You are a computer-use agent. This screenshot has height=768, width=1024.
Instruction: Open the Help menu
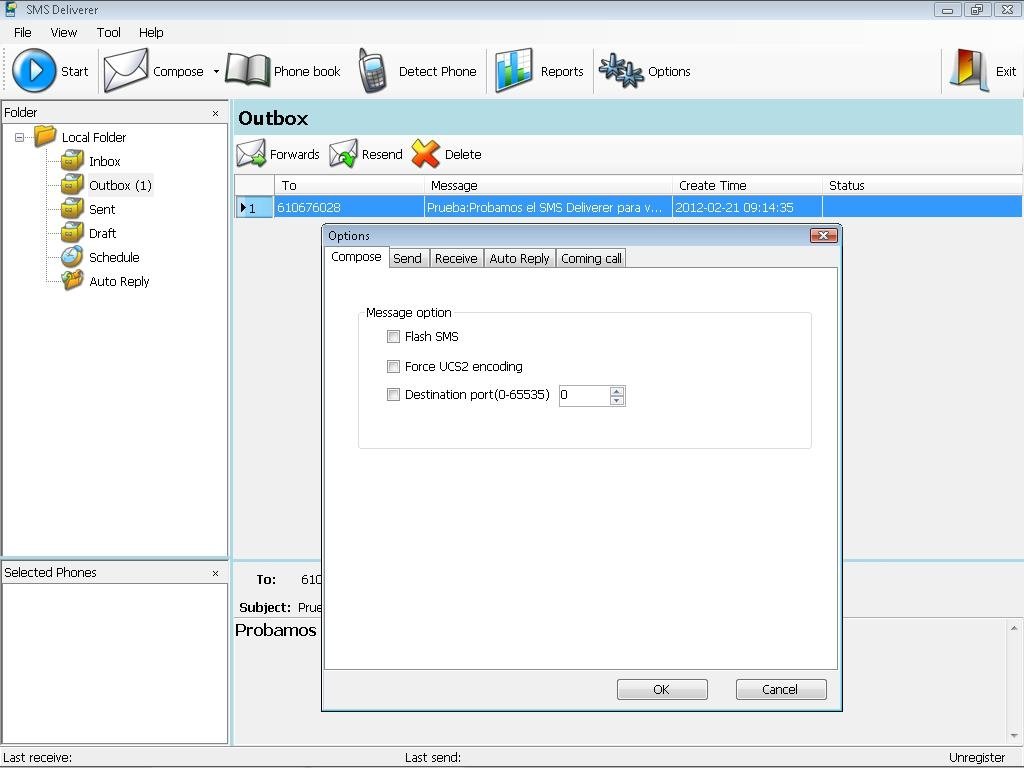tap(151, 33)
